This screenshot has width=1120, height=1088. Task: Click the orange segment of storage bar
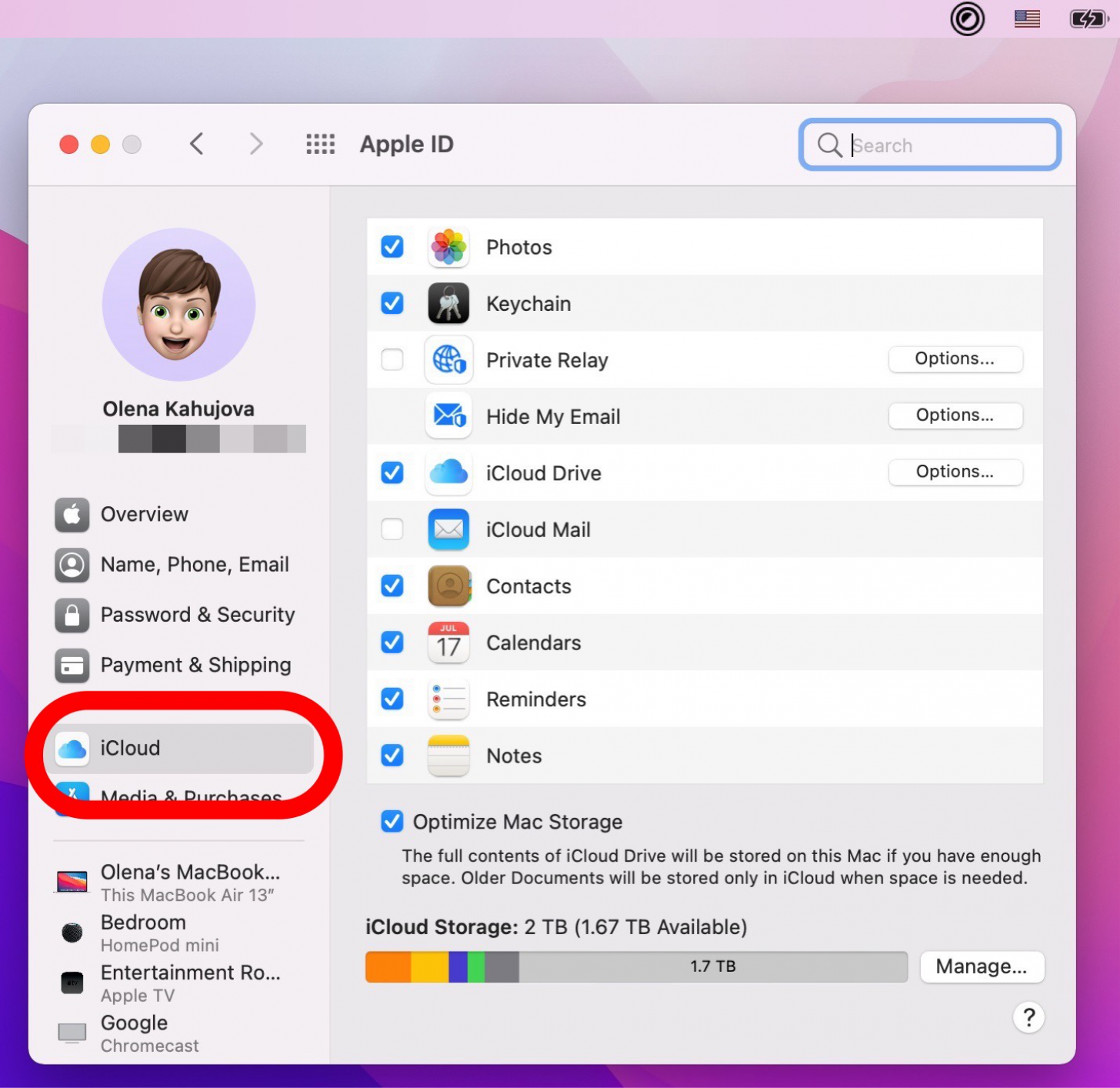pyautogui.click(x=388, y=967)
